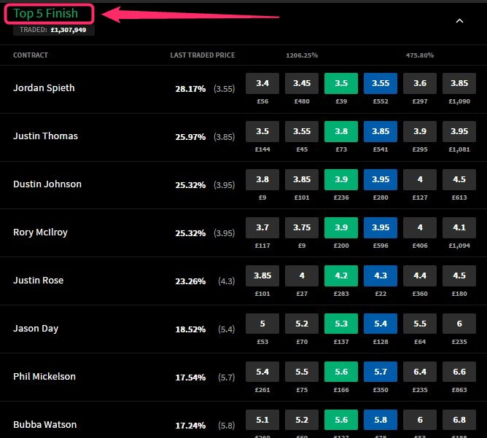Select Jordan Spieth blue 3.55 price

pos(380,83)
